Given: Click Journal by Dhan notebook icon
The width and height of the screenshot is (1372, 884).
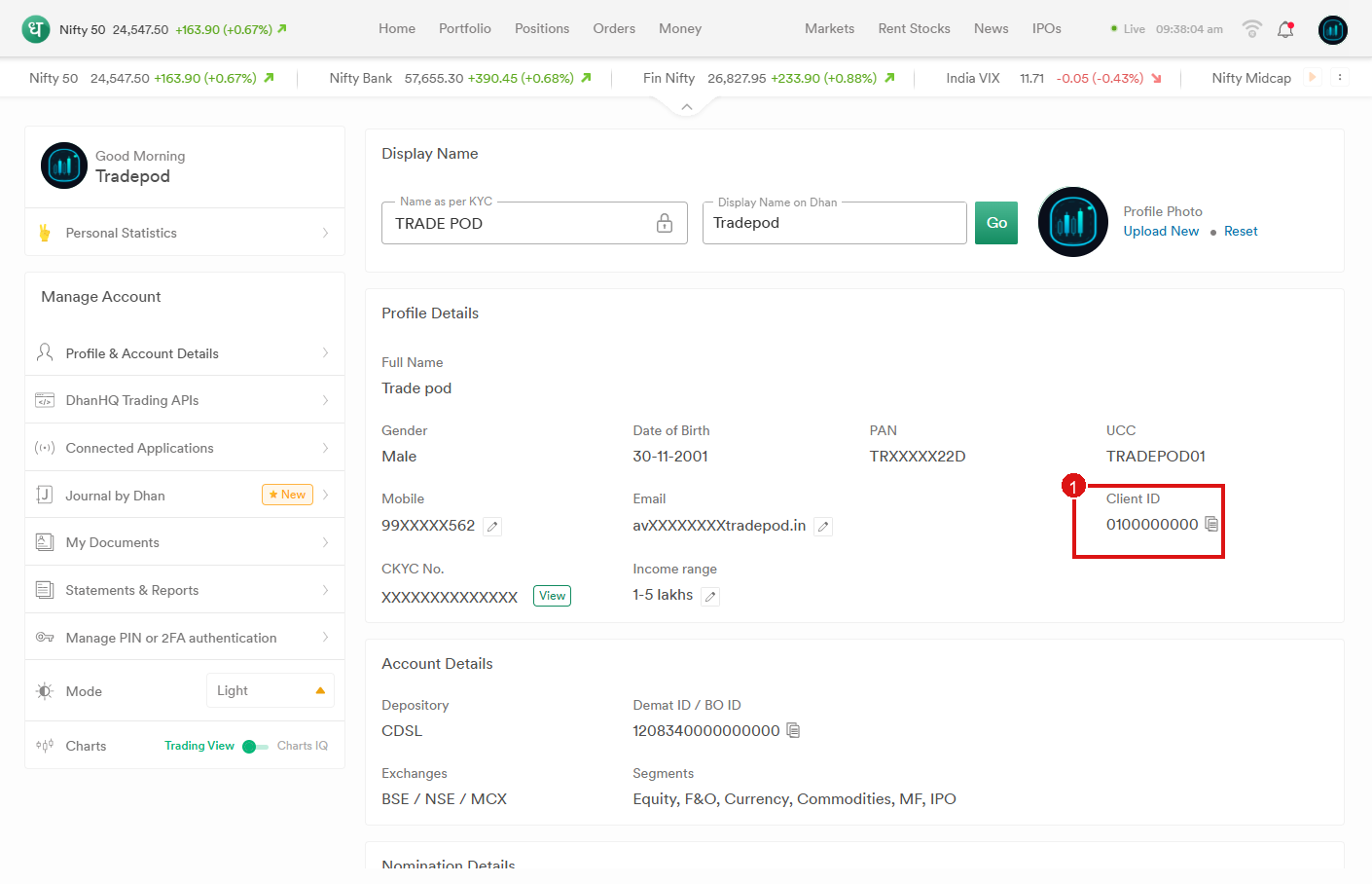Looking at the screenshot, I should pyautogui.click(x=45, y=495).
